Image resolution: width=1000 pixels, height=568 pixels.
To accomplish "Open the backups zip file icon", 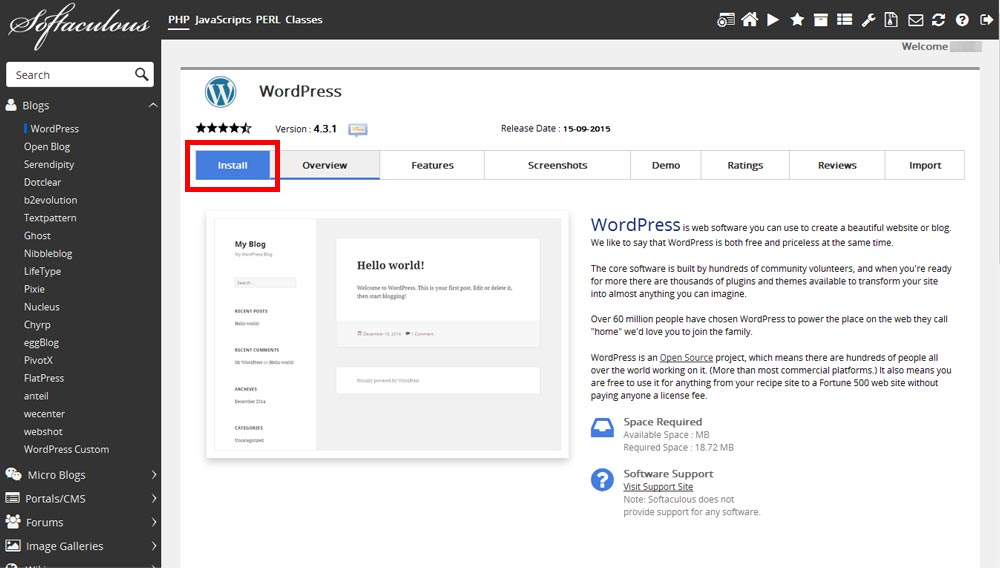I will tap(891, 20).
